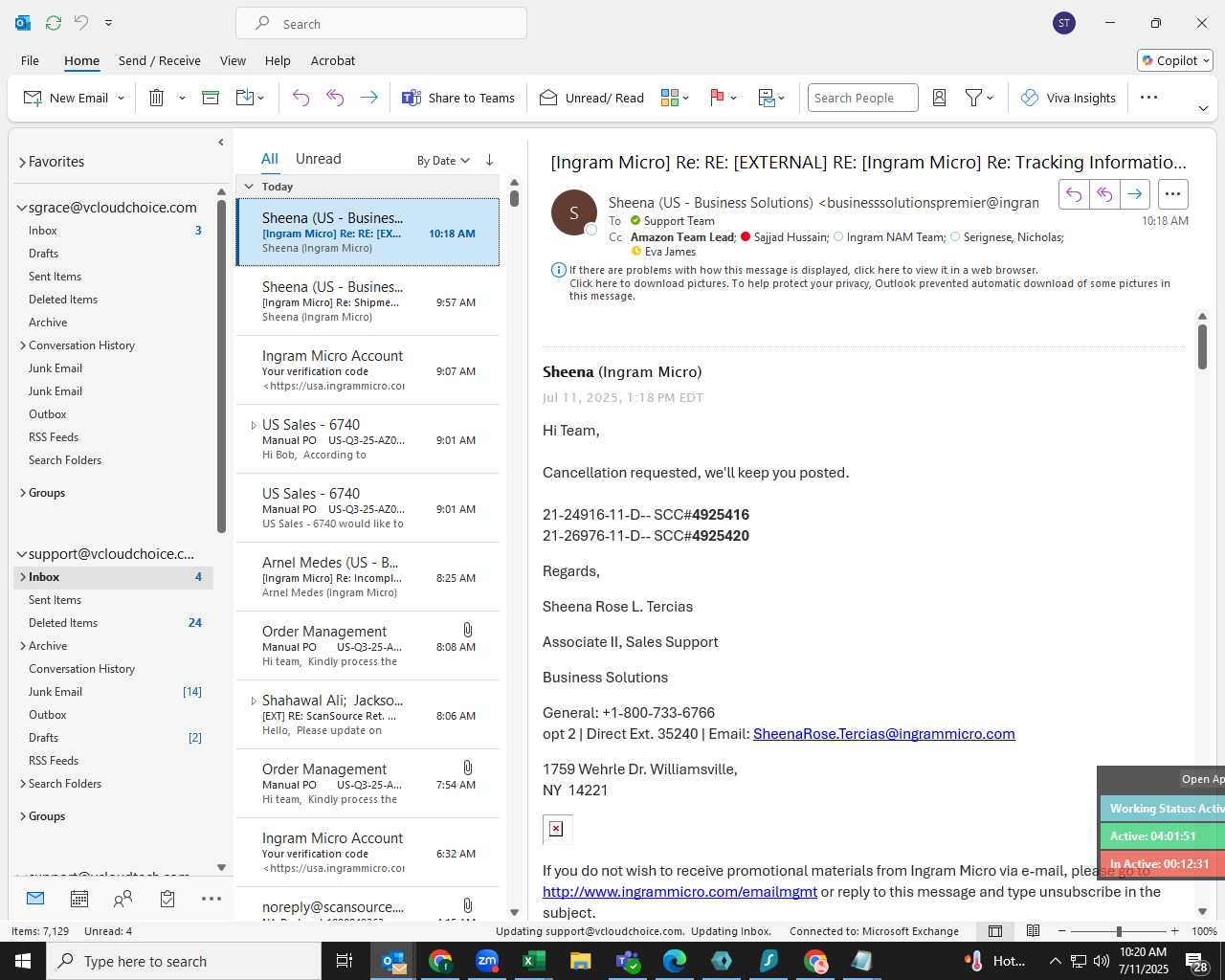Click Reply All icon in reading pane
Image resolution: width=1225 pixels, height=980 pixels.
pyautogui.click(x=1104, y=194)
